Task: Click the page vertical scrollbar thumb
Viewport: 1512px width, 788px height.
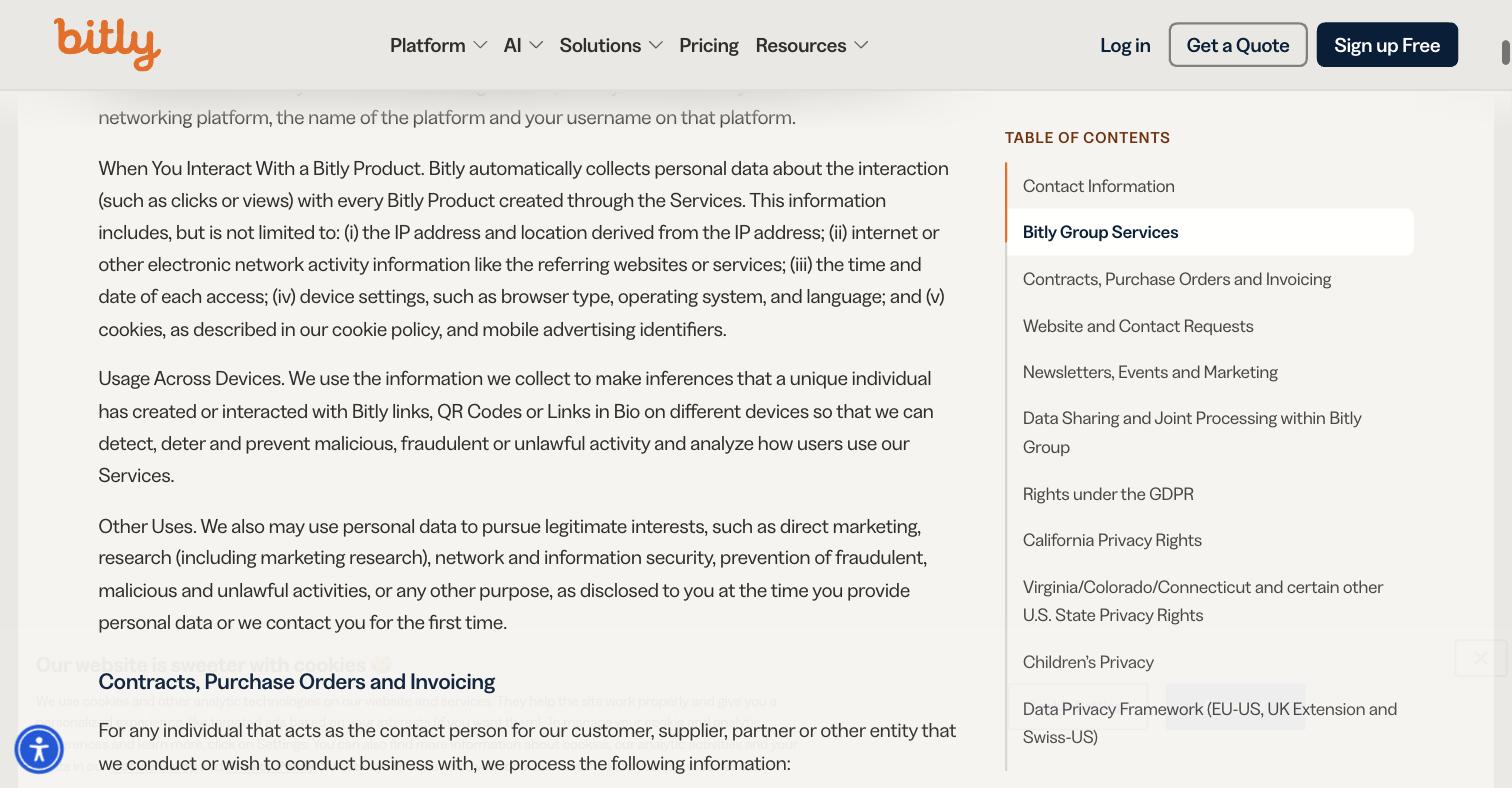Action: (x=1505, y=53)
